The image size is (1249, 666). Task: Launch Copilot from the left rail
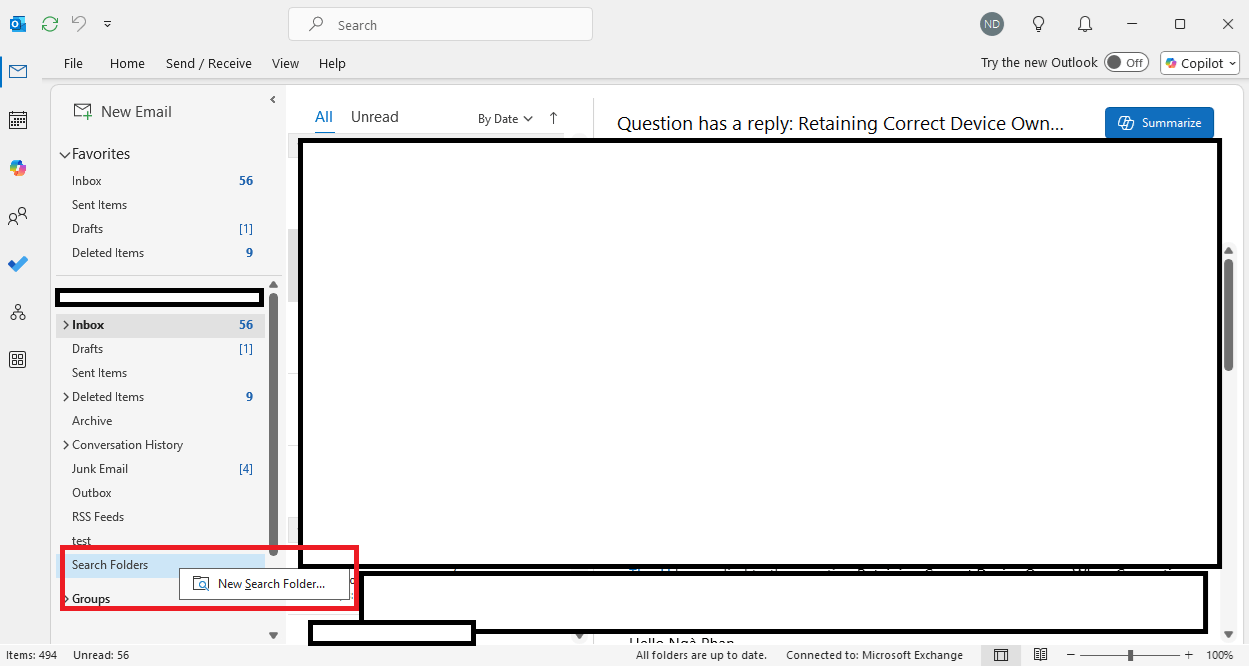(x=17, y=168)
